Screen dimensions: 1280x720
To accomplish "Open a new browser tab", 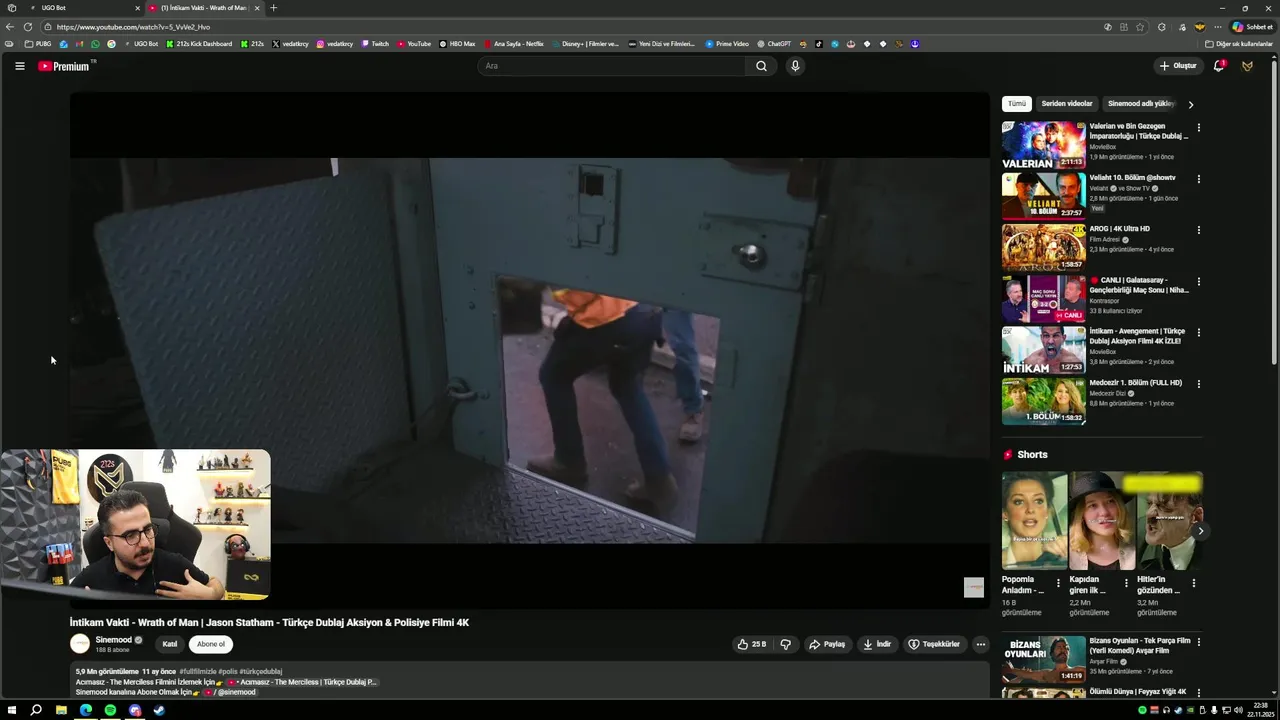I will click(x=273, y=8).
